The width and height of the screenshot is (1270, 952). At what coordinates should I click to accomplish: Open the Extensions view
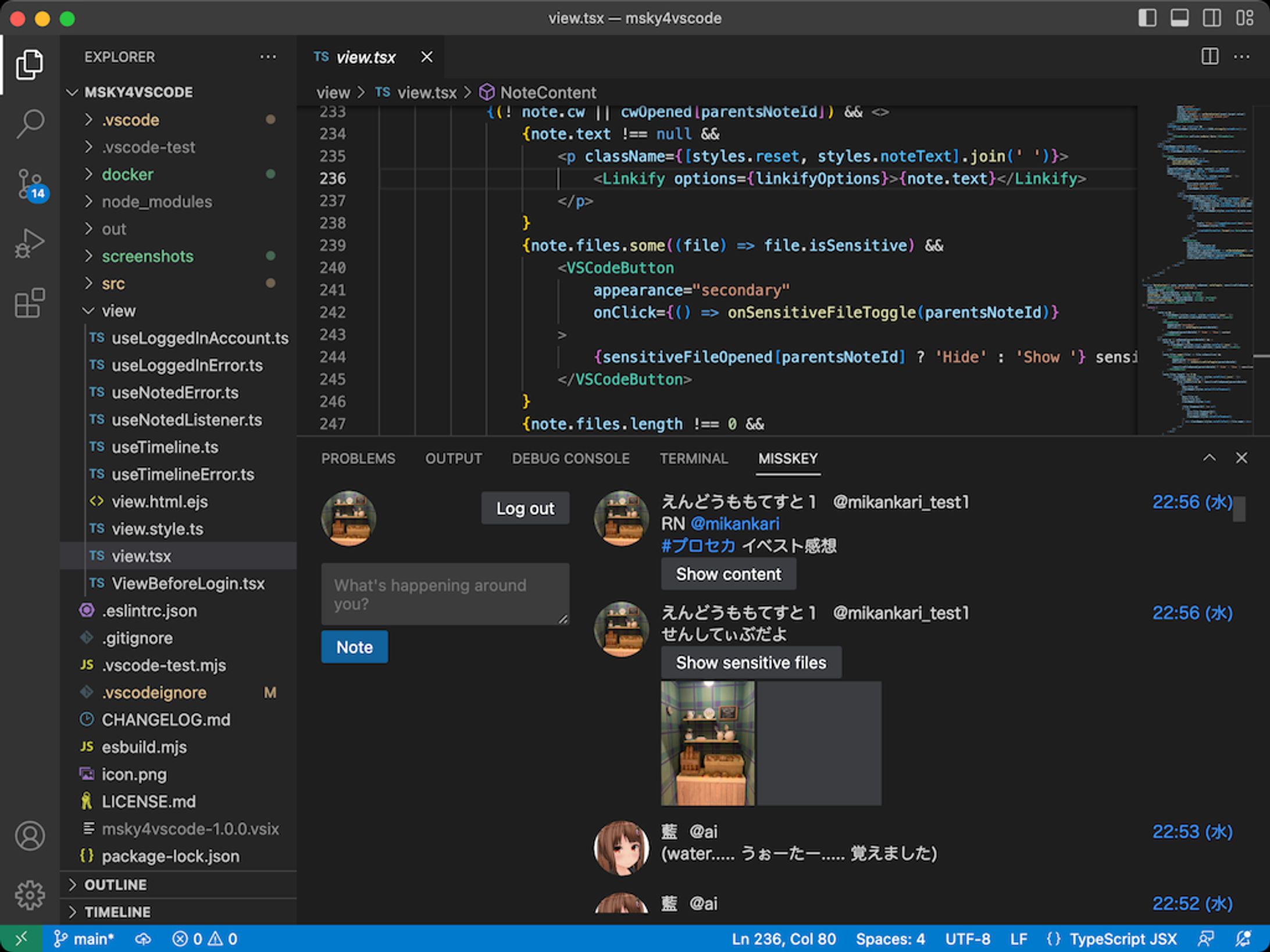[30, 303]
